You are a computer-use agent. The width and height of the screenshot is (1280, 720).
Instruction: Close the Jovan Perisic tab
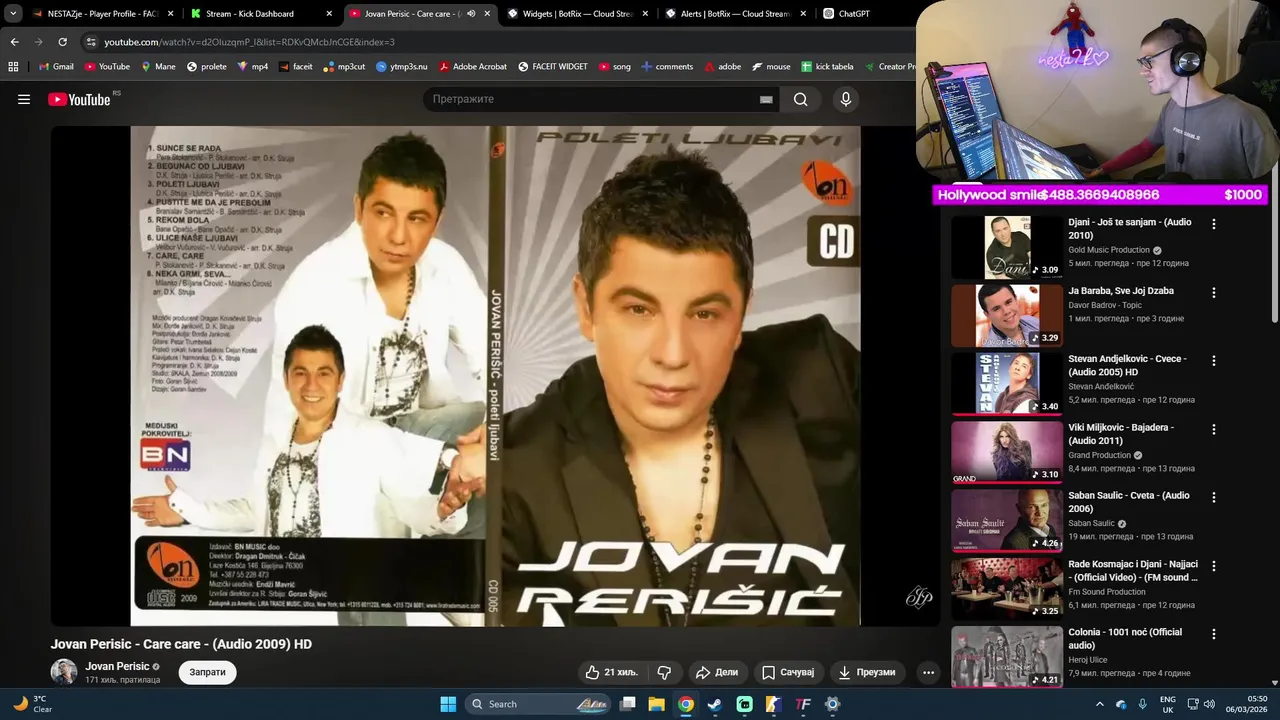[488, 14]
